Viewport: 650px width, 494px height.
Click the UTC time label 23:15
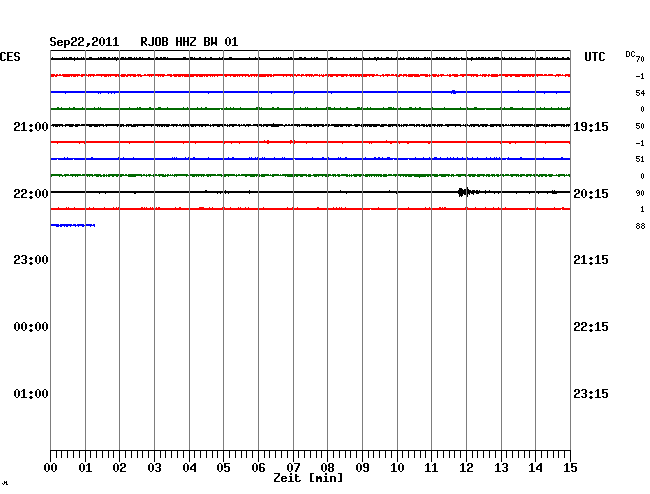pos(591,394)
